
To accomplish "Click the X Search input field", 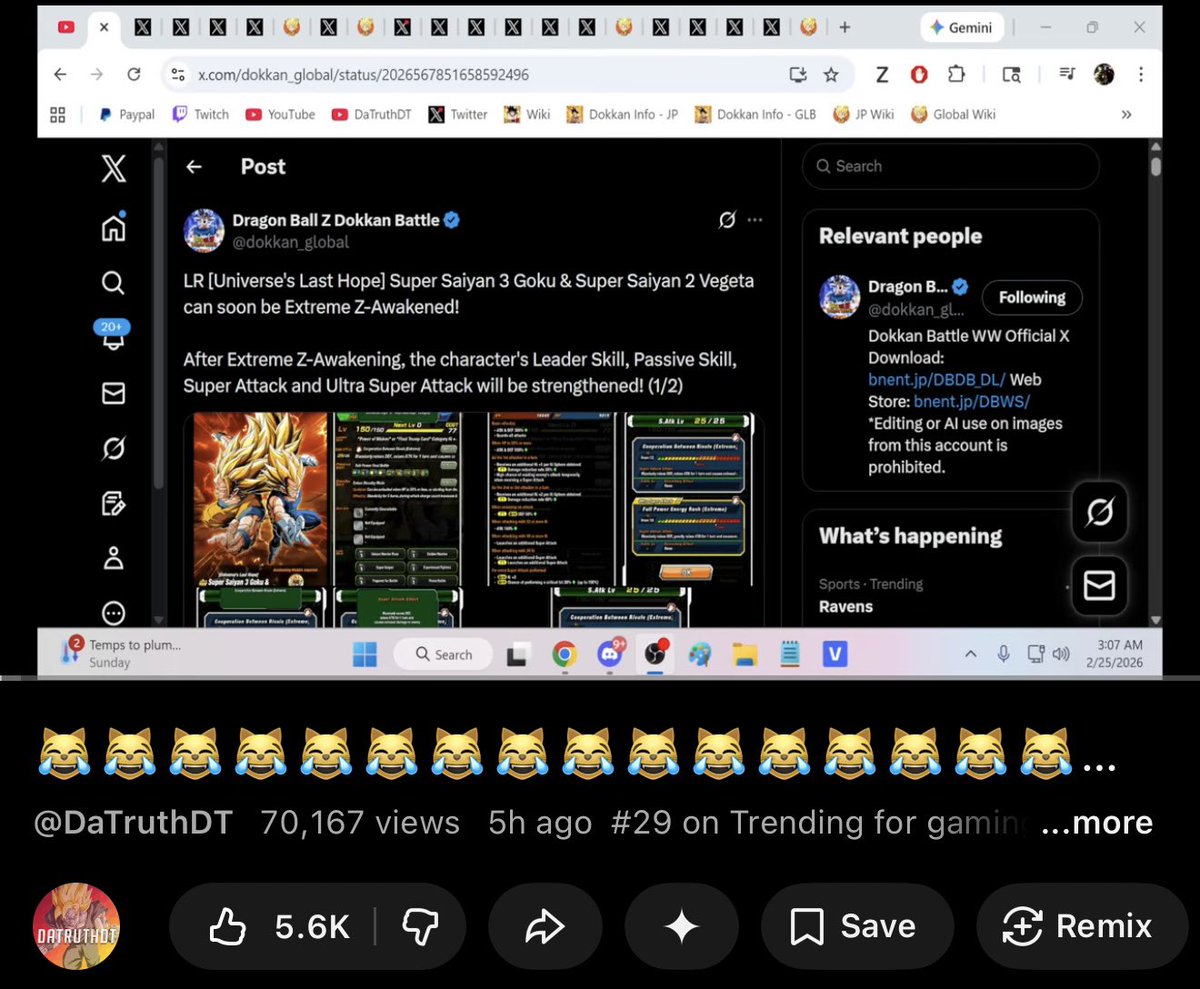I will click(x=950, y=166).
